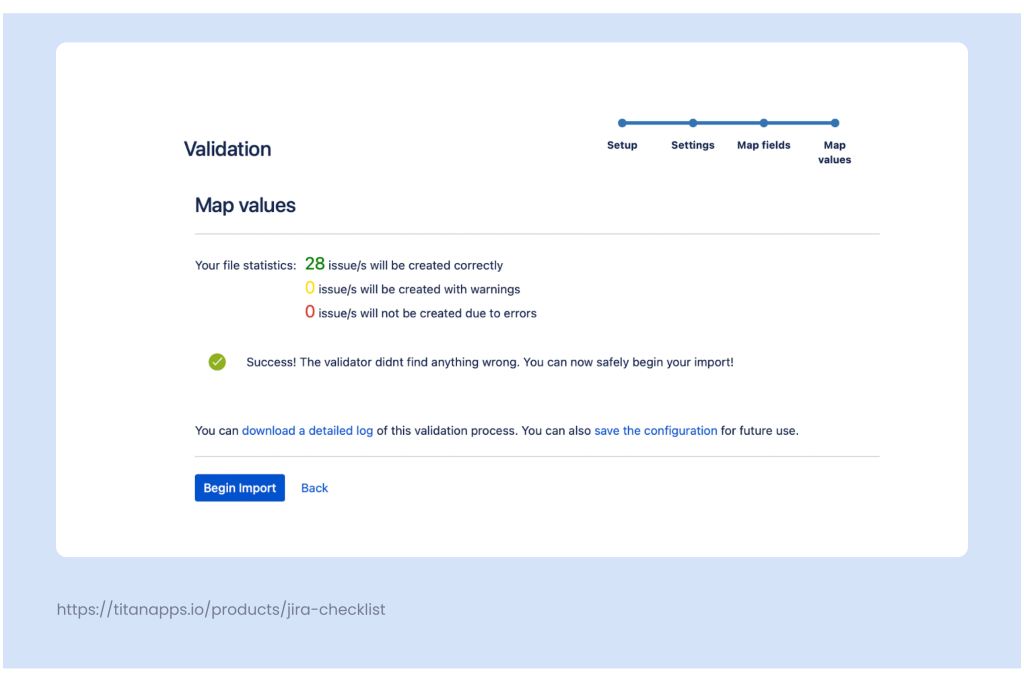
Task: Open the download a detailed log link
Action: pos(307,431)
